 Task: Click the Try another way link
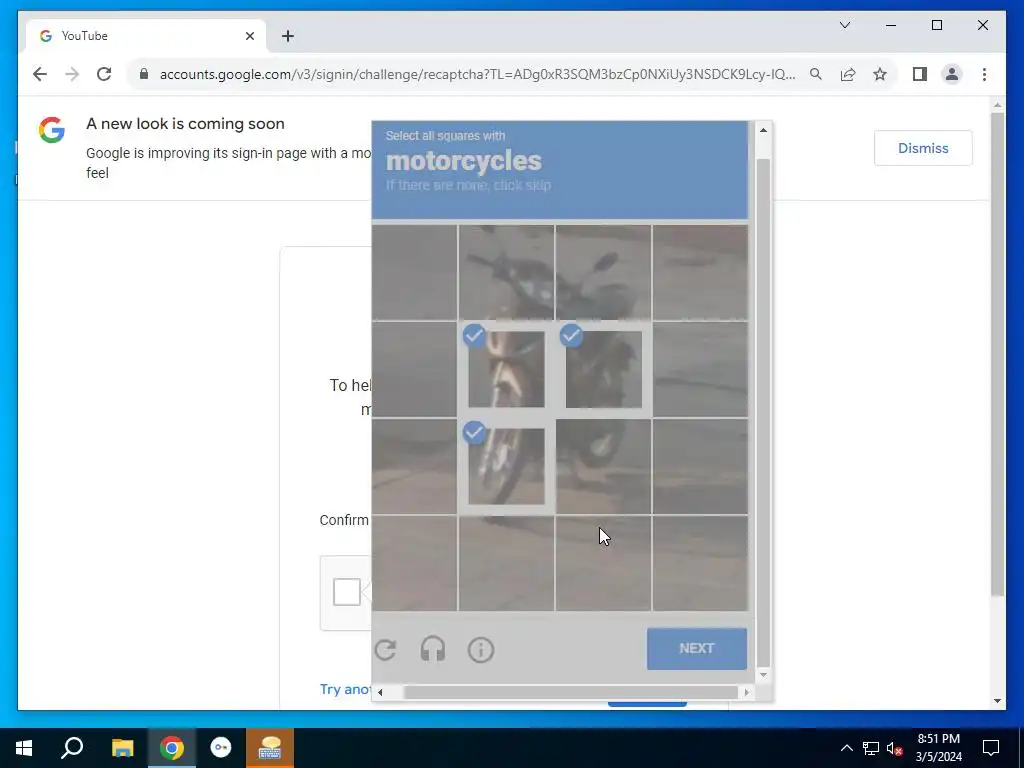coord(345,689)
